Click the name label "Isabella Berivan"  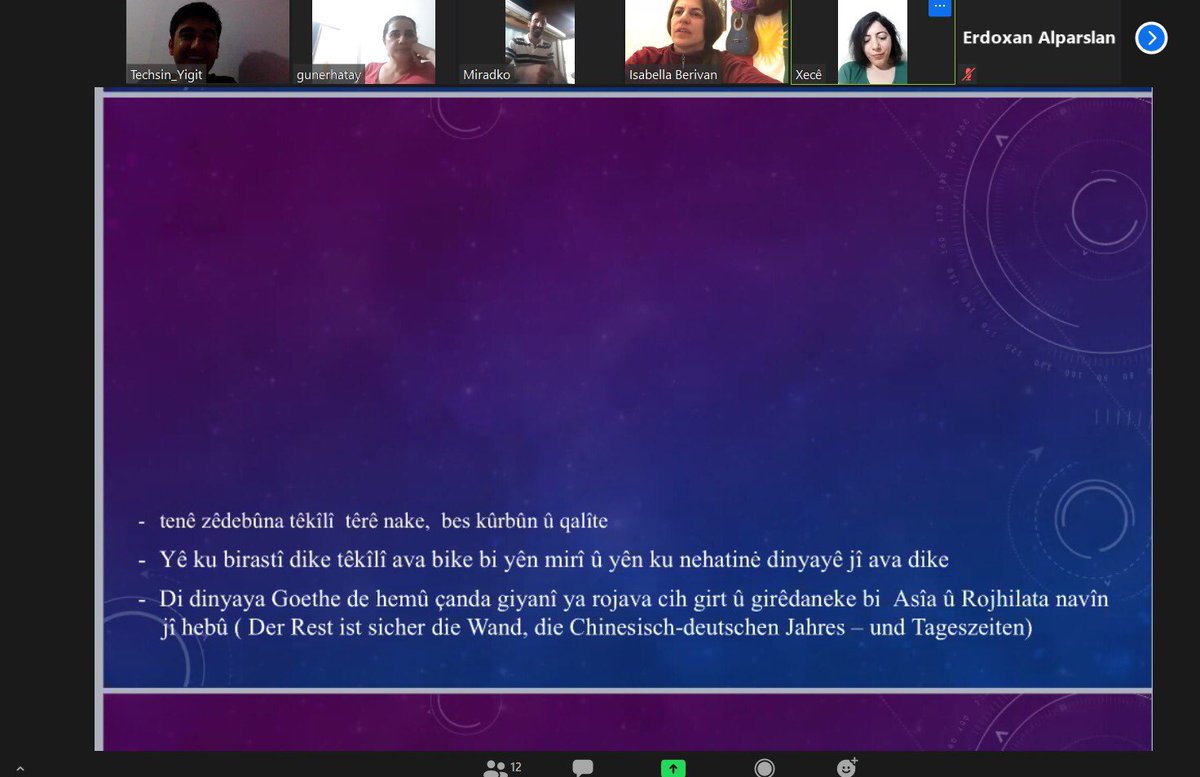[673, 74]
